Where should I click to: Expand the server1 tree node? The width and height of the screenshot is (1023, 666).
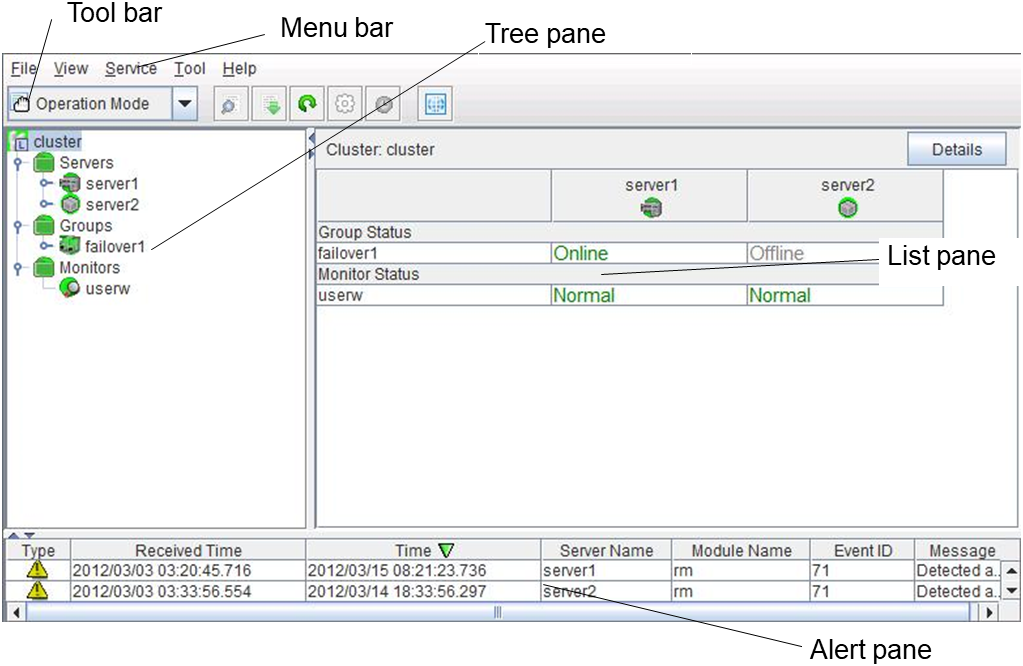pyautogui.click(x=45, y=184)
